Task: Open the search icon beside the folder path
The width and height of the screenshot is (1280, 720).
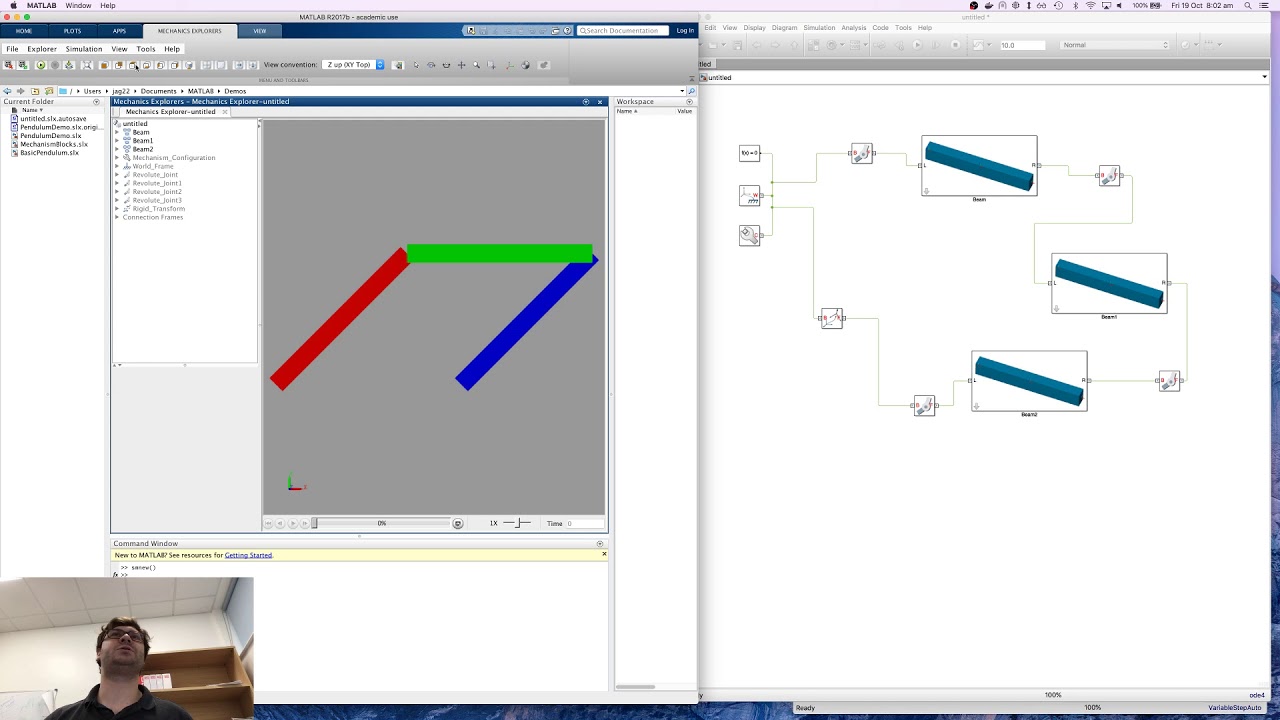Action: [x=691, y=91]
